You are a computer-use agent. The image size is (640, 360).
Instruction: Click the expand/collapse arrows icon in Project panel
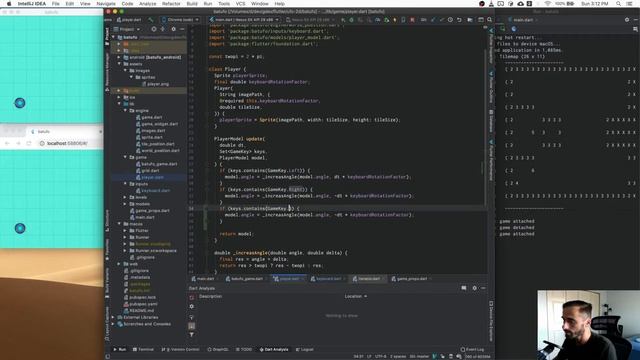pos(163,29)
